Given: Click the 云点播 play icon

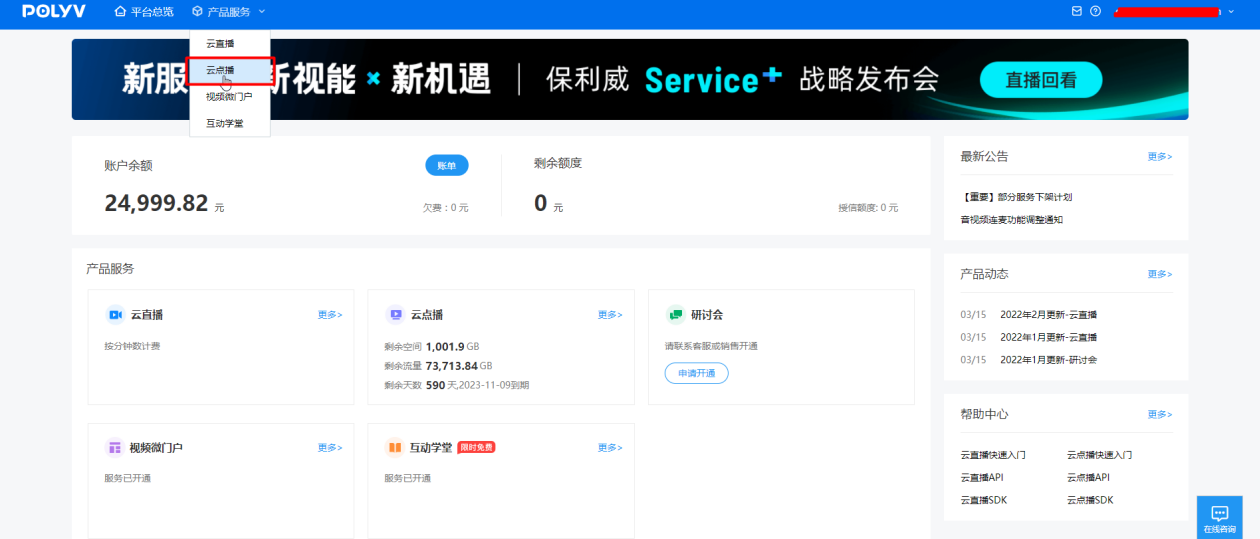Looking at the screenshot, I should click(395, 314).
